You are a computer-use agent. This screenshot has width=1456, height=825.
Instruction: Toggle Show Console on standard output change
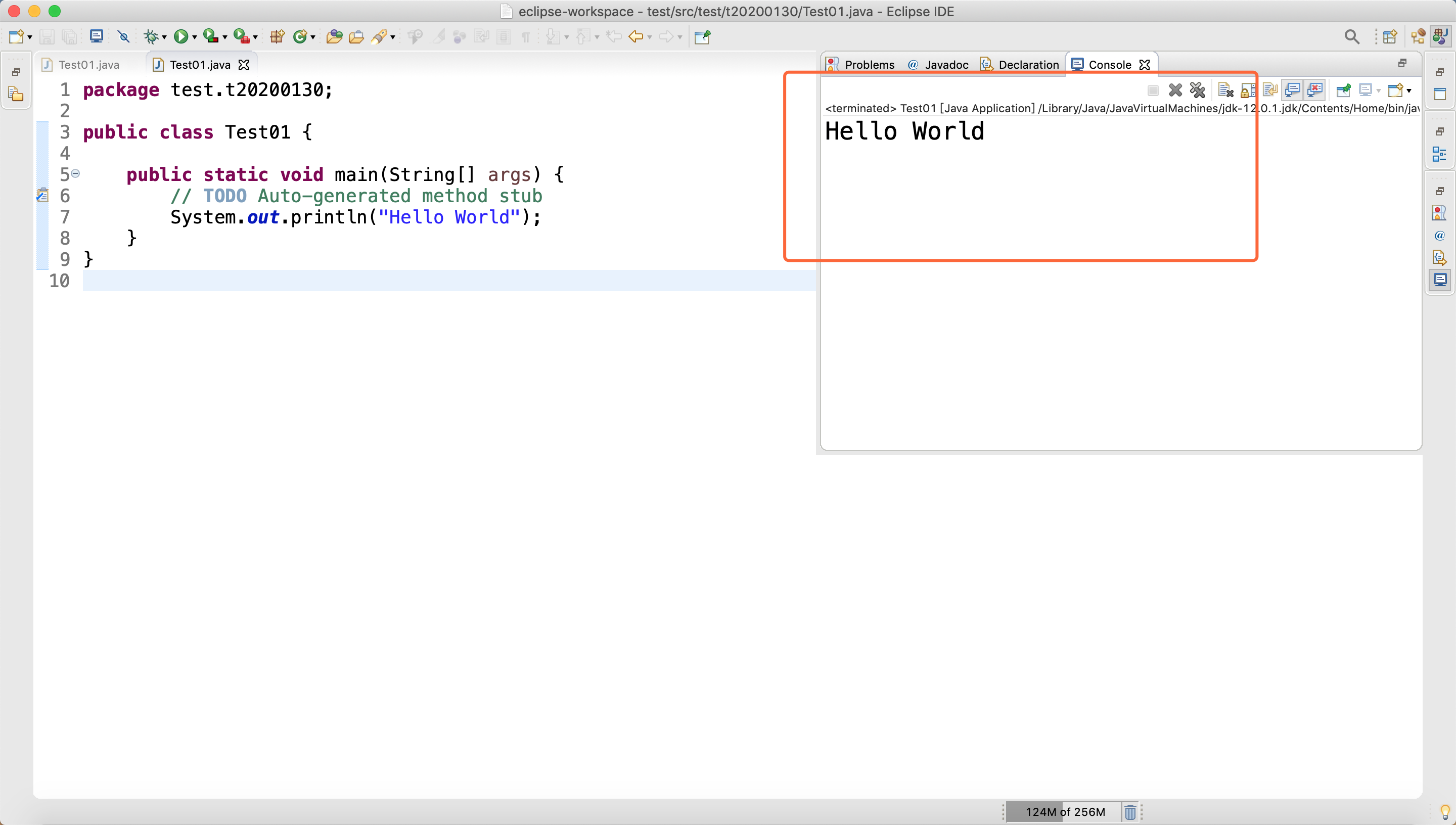1292,90
